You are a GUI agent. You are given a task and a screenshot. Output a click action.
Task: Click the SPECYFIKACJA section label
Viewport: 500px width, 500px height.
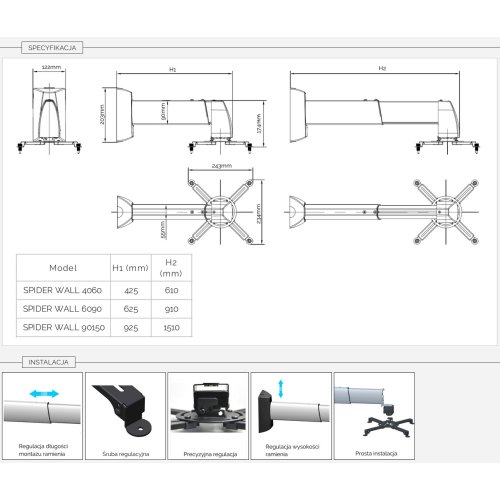pyautogui.click(x=52, y=47)
